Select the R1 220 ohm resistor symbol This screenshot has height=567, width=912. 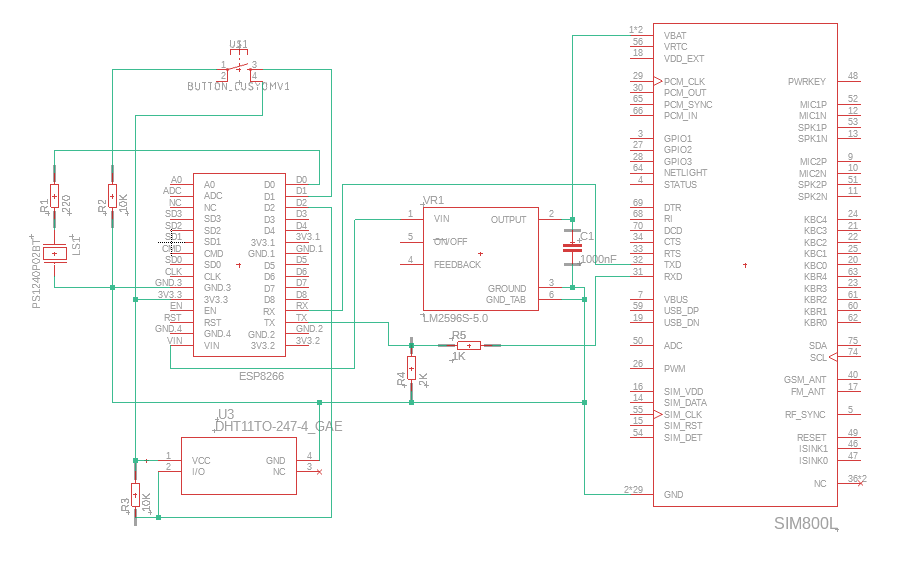(x=55, y=195)
